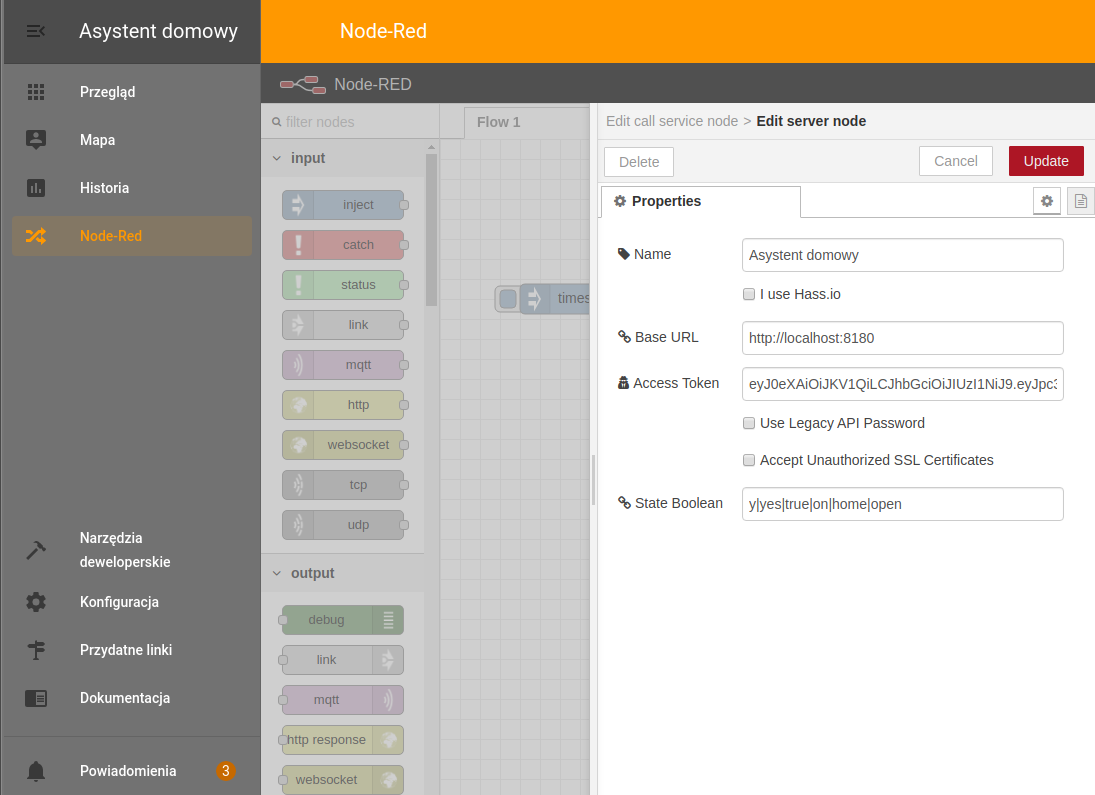This screenshot has height=795, width=1095.
Task: Enable the I use Hass.io checkbox
Action: (x=749, y=294)
